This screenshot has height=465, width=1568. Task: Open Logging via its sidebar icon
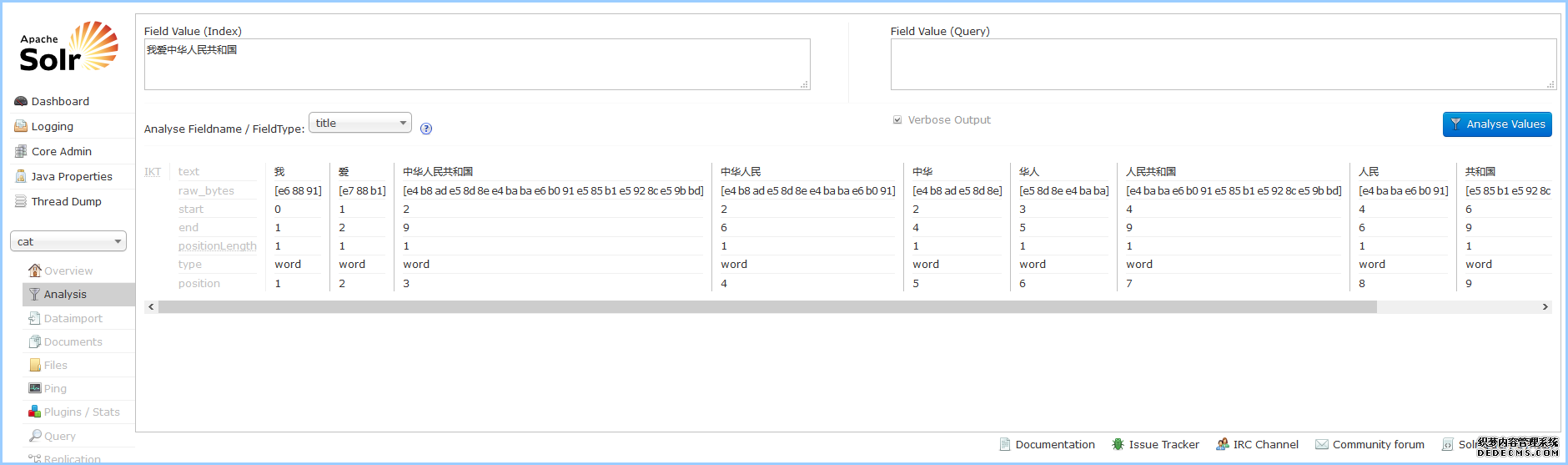click(21, 126)
